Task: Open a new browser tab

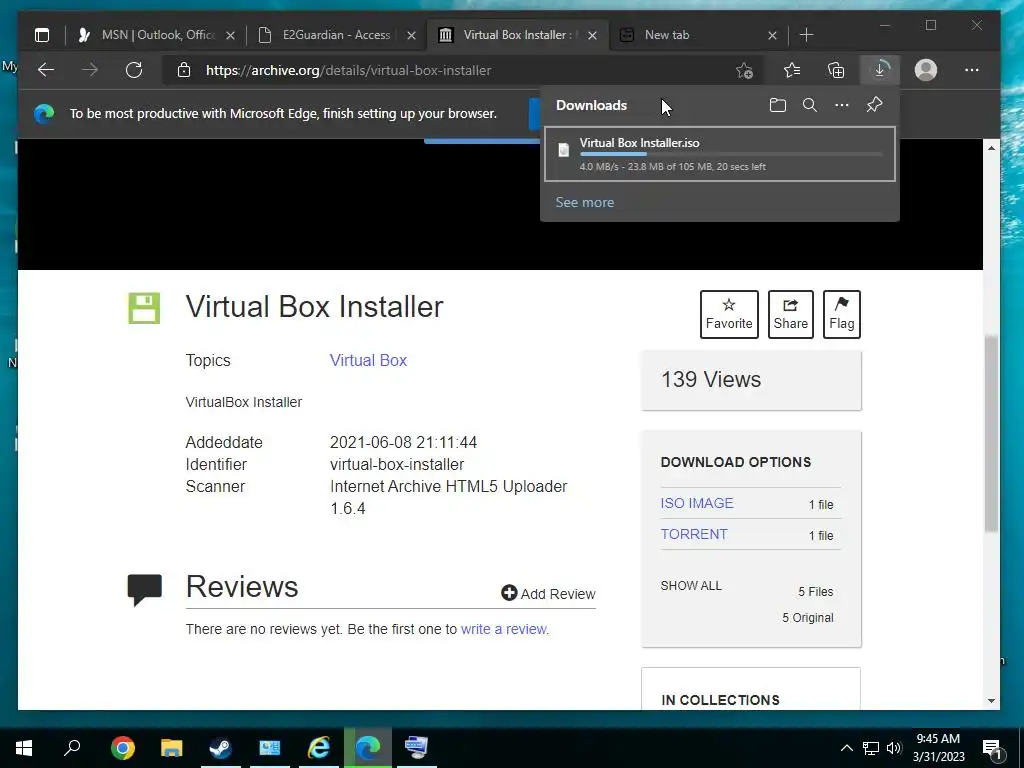Action: 807,35
